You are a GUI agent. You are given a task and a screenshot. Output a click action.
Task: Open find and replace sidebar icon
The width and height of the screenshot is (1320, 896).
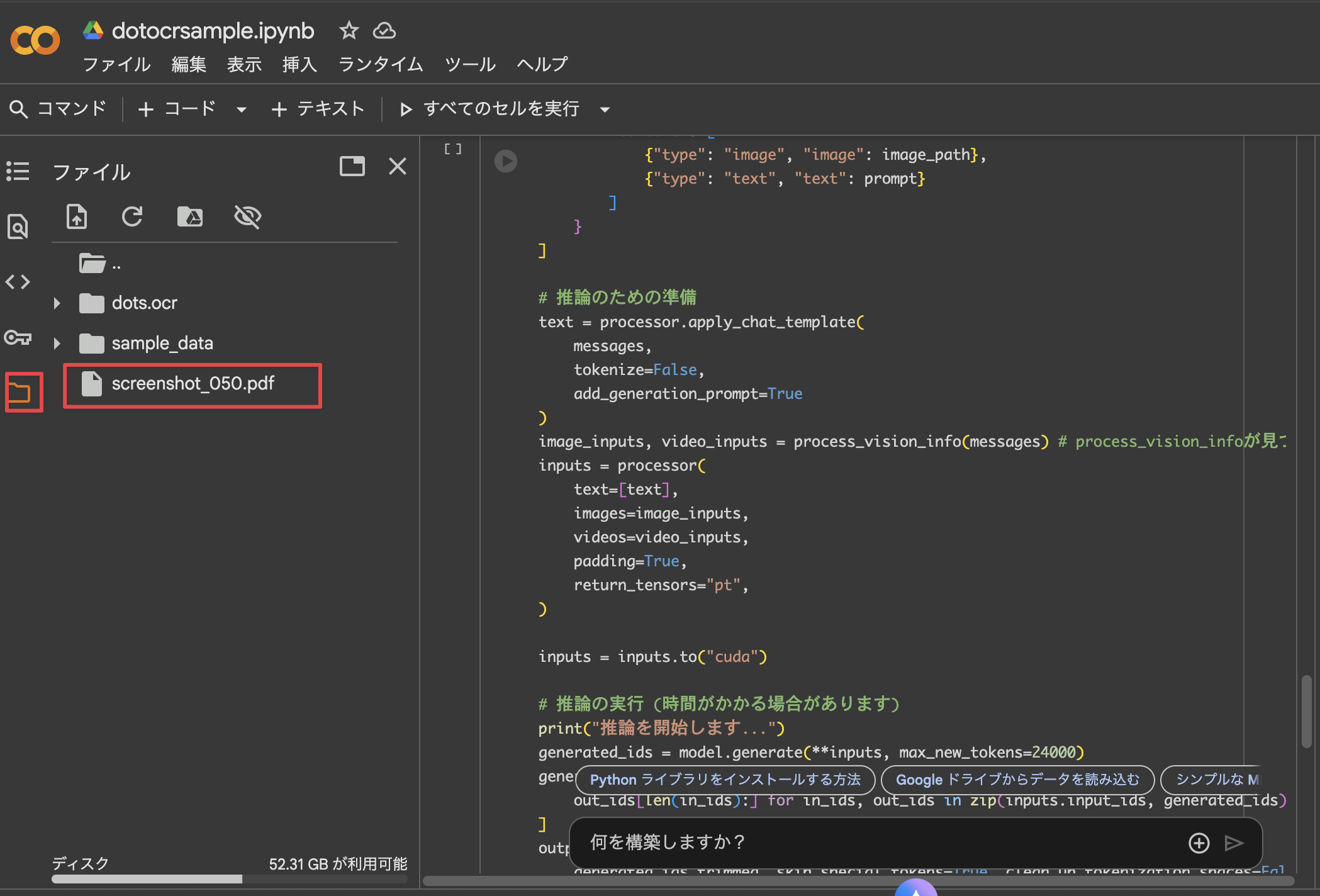pos(18,227)
